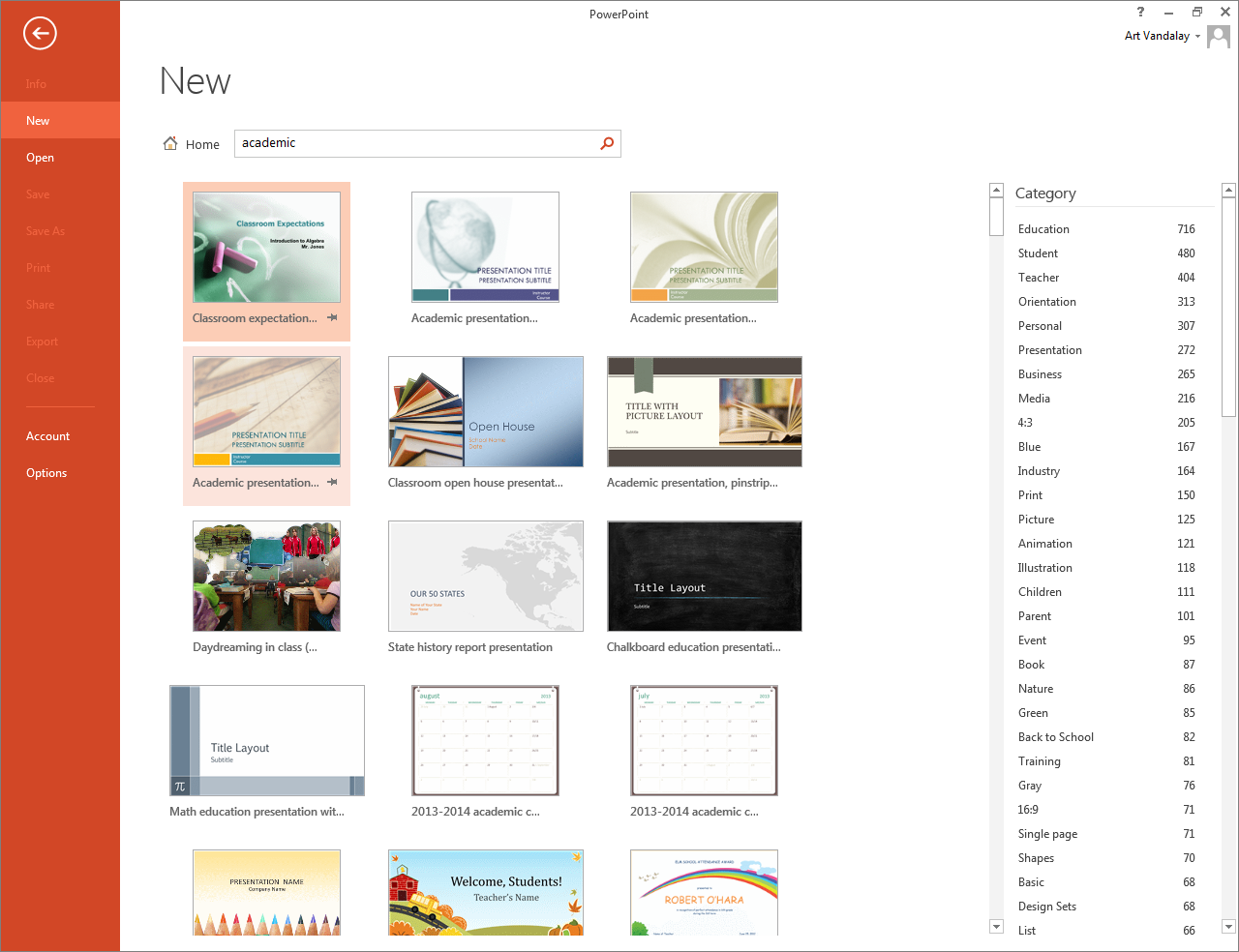Click template list scroll down arrow
Screen dimensions: 1239x952
click(996, 926)
